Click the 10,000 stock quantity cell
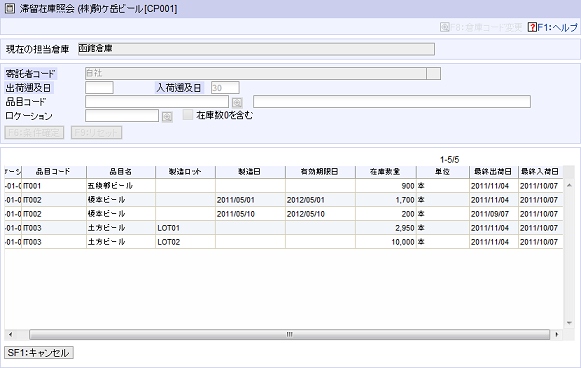The width and height of the screenshot is (581, 368). [386, 242]
